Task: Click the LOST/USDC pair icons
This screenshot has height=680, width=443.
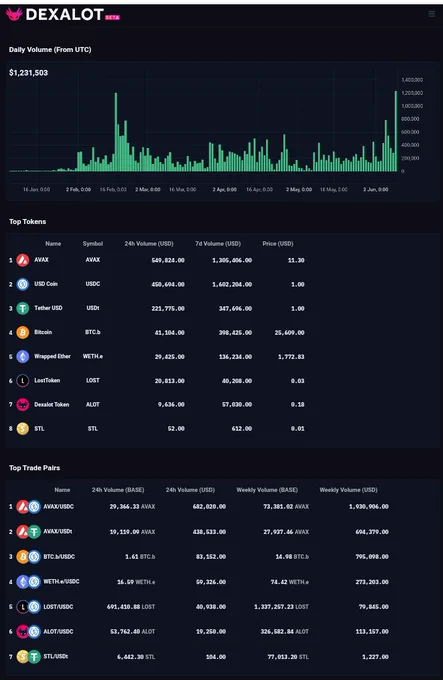Action: (28, 606)
